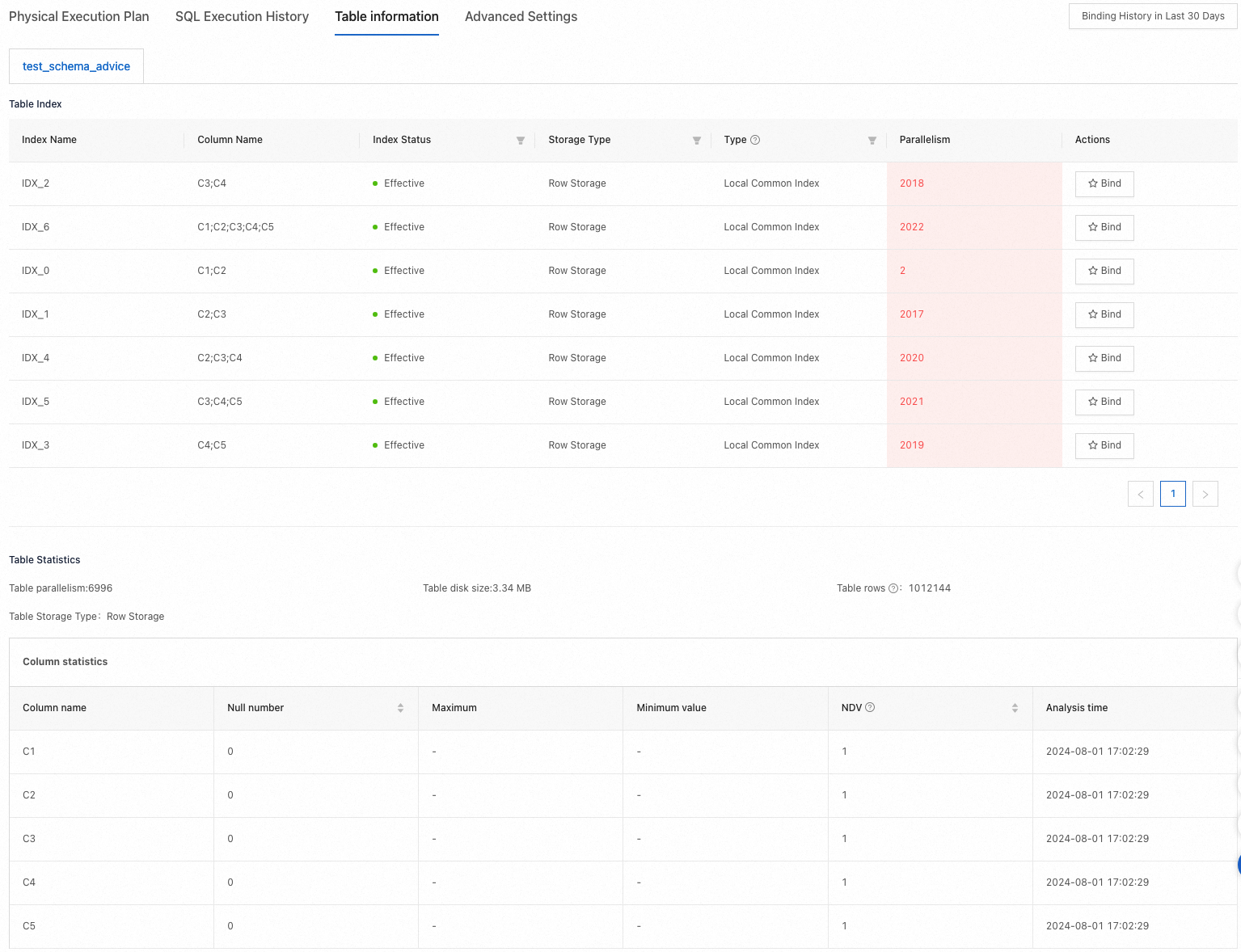Click column C3 in Column statistics

(29, 839)
